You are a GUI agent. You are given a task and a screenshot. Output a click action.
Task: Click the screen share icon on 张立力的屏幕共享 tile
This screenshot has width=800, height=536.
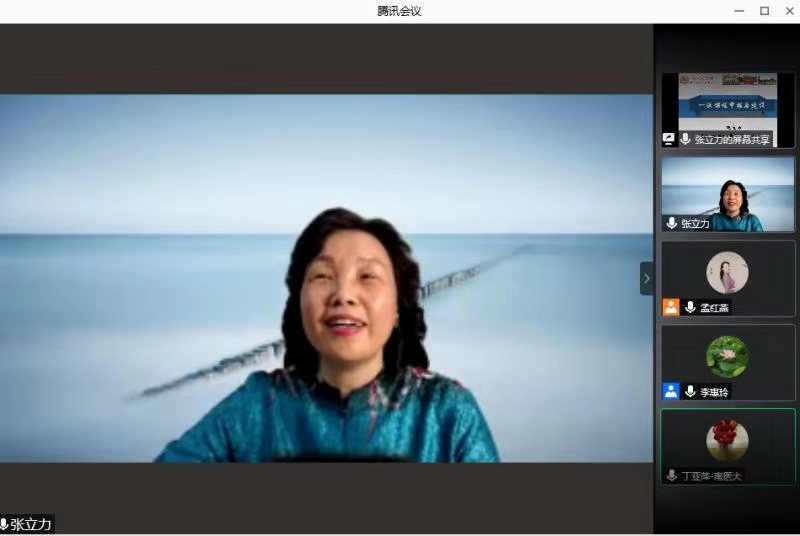pos(670,140)
